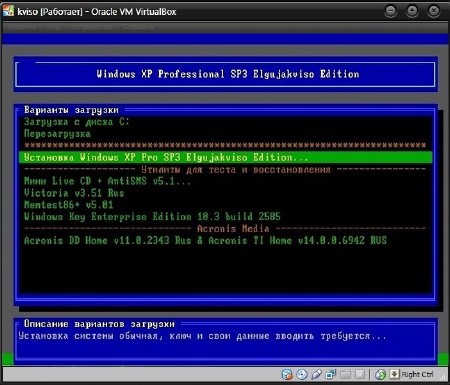Image resolution: width=450 pixels, height=385 pixels.
Task: Click the 'Варианты загрузки' panel title
Action: coord(71,110)
